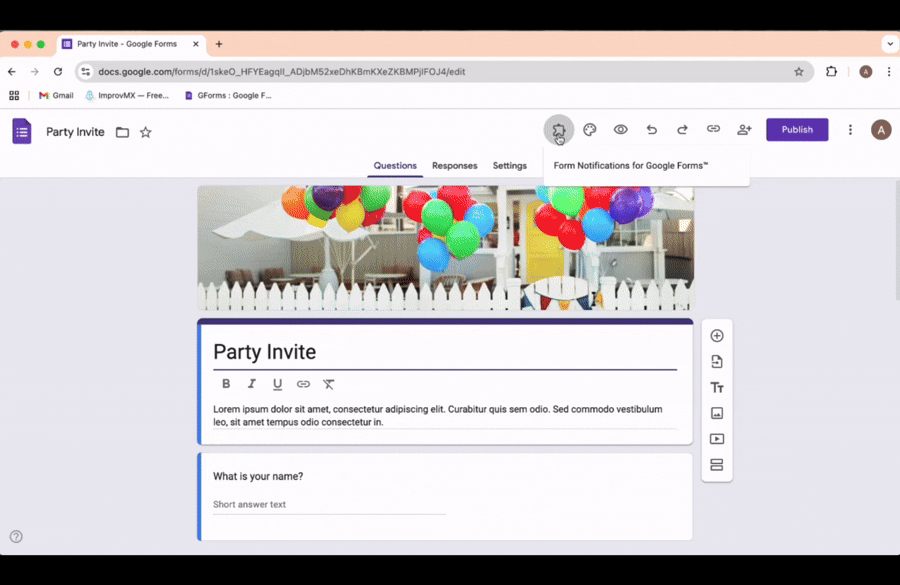The height and width of the screenshot is (585, 900).
Task: Toggle underline formatting for the description text
Action: click(x=277, y=384)
